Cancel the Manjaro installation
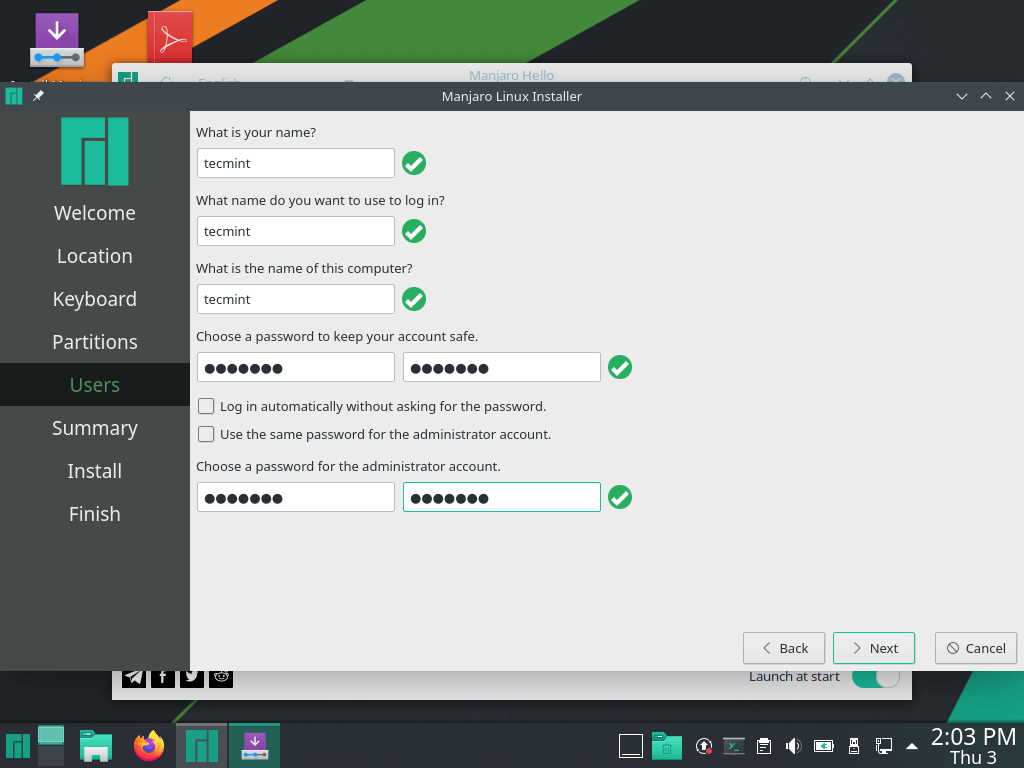This screenshot has width=1024, height=768. [x=975, y=648]
